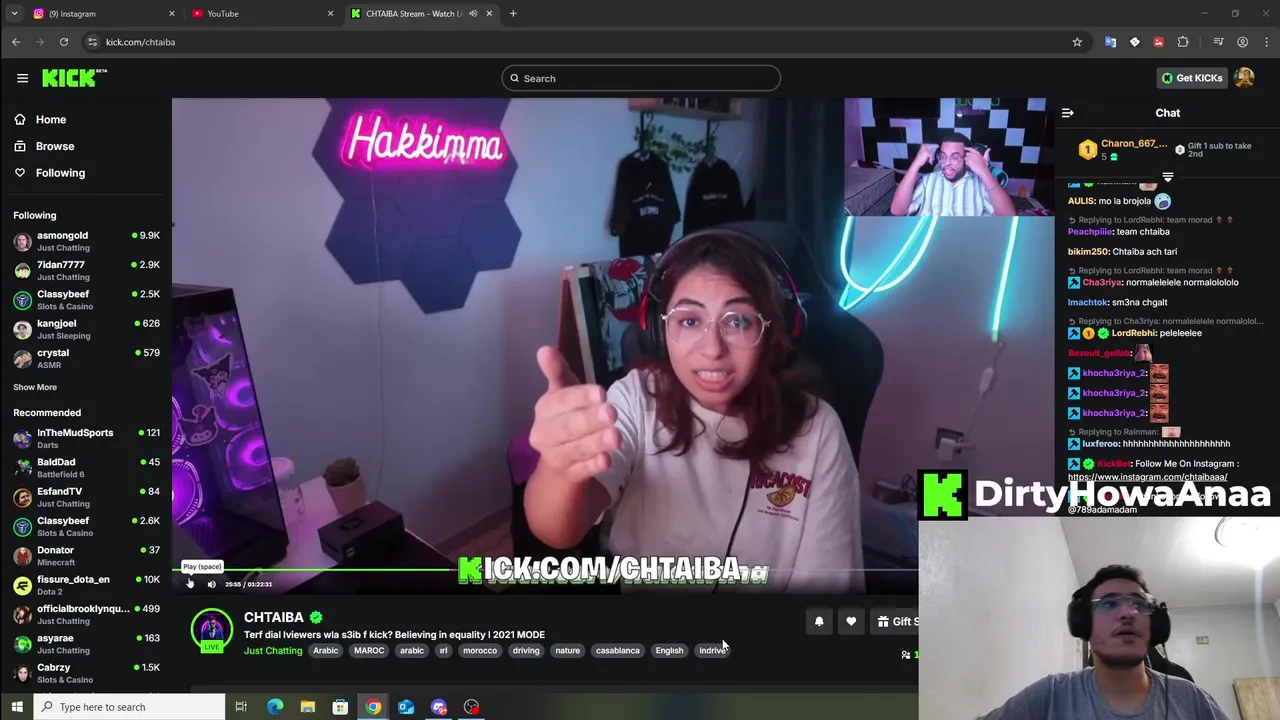The height and width of the screenshot is (720, 1280).
Task: Seek on the video progress bar
Action: coord(545,570)
